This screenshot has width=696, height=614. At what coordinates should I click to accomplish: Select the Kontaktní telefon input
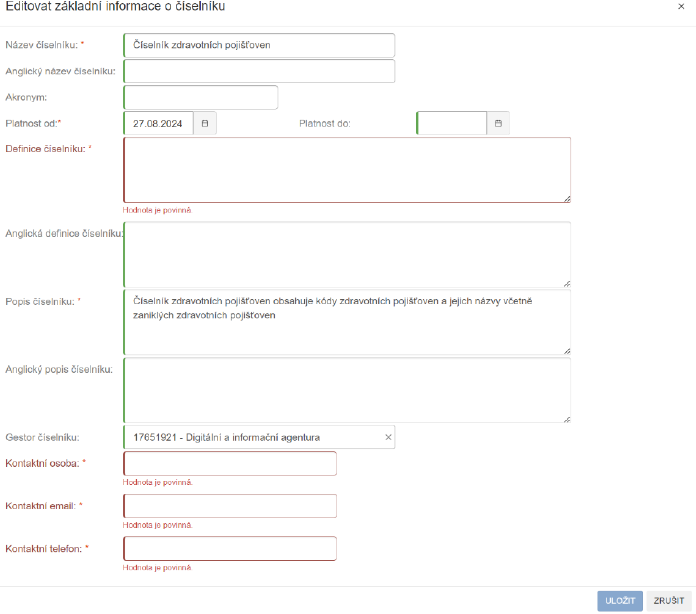[230, 548]
